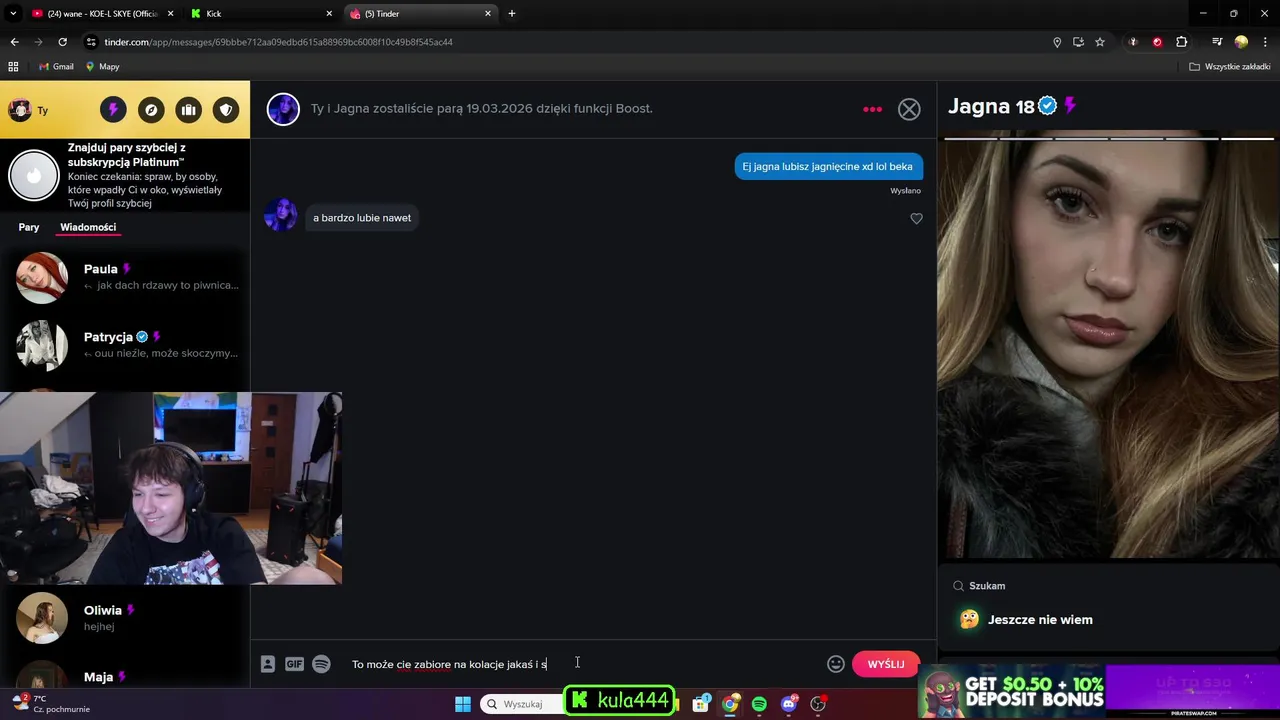
Task: Open the tab search dropdown arrow
Action: tap(13, 14)
